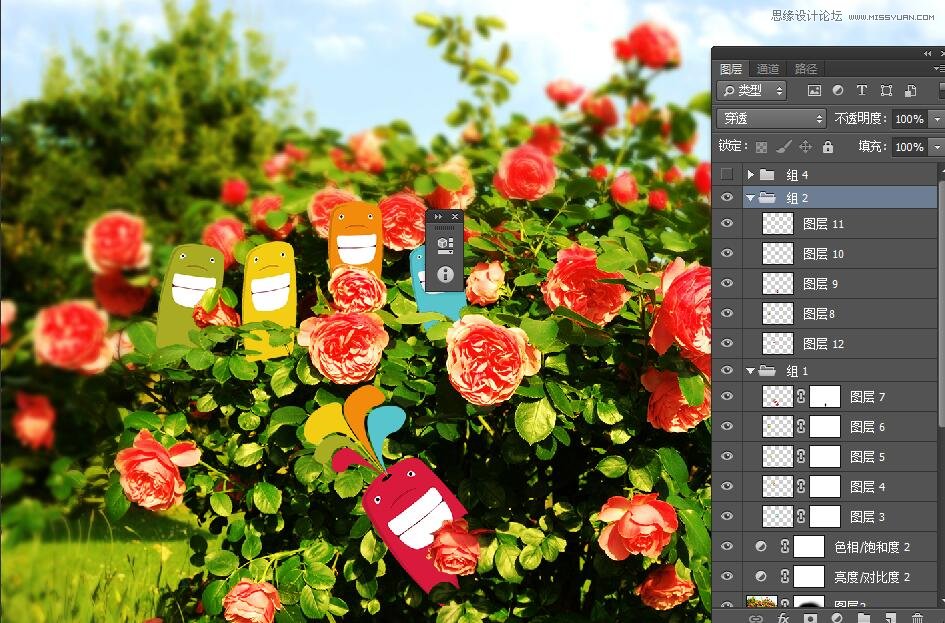
Task: Toggle the layer filter on/off switch
Action: [x=941, y=90]
